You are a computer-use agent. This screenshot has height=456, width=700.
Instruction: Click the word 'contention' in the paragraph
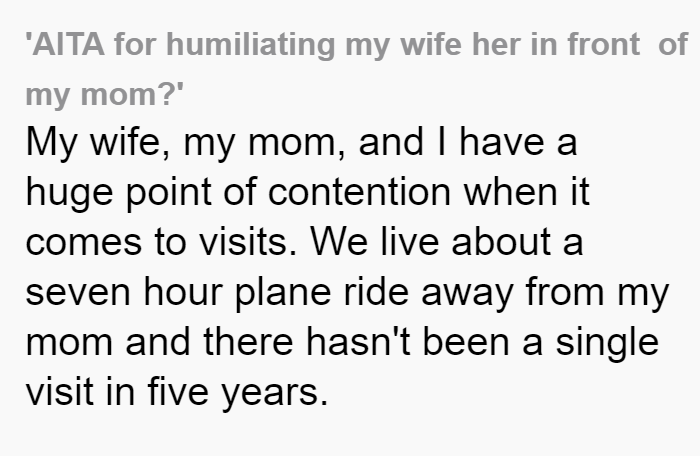[x=359, y=192]
